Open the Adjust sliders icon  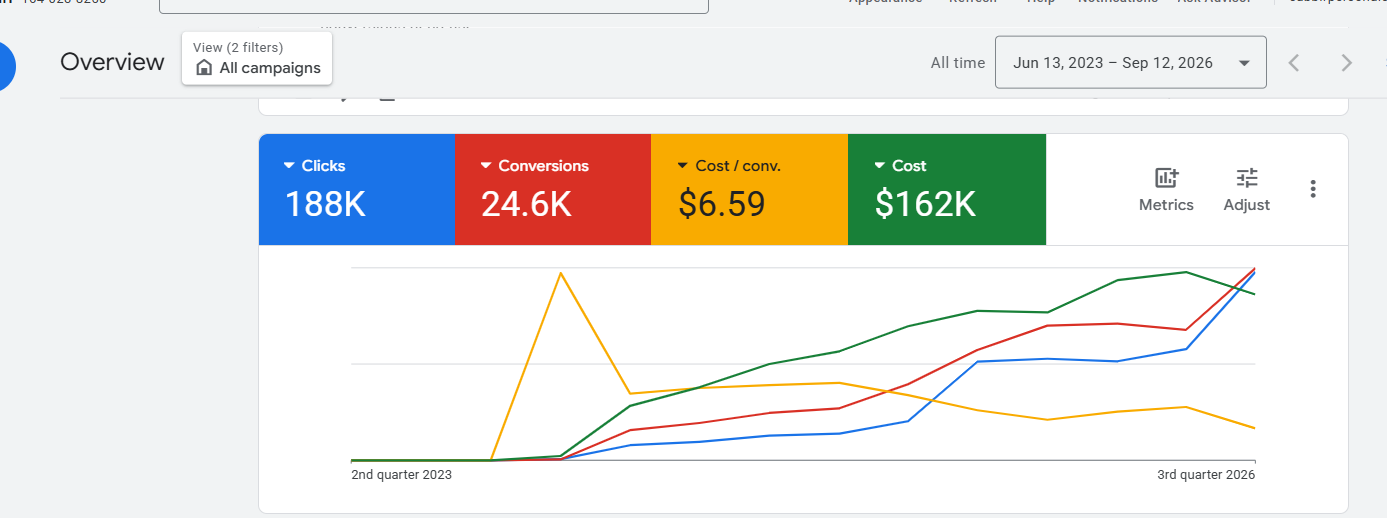[1246, 179]
